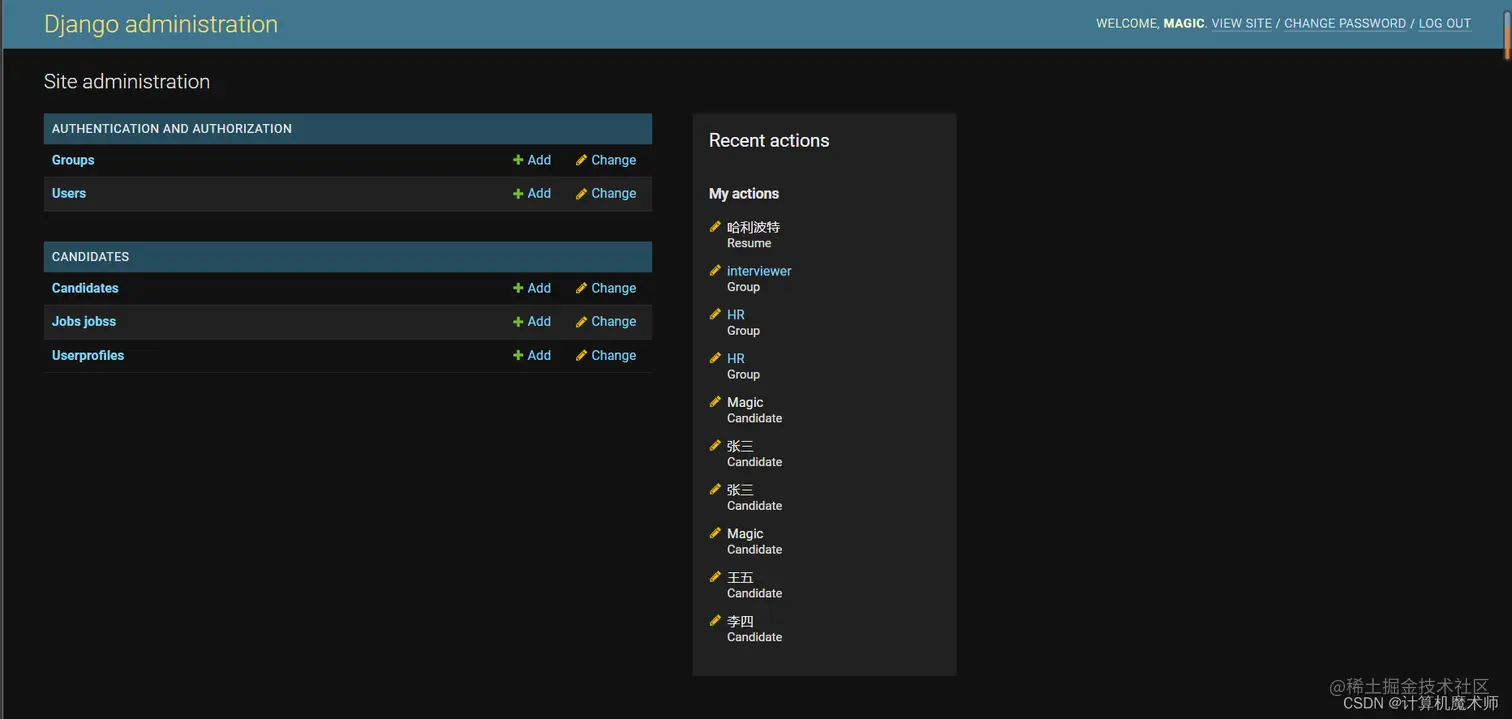Click the plus icon in the Jobs jobss row
Viewport: 1512px width, 719px height.
coord(518,322)
